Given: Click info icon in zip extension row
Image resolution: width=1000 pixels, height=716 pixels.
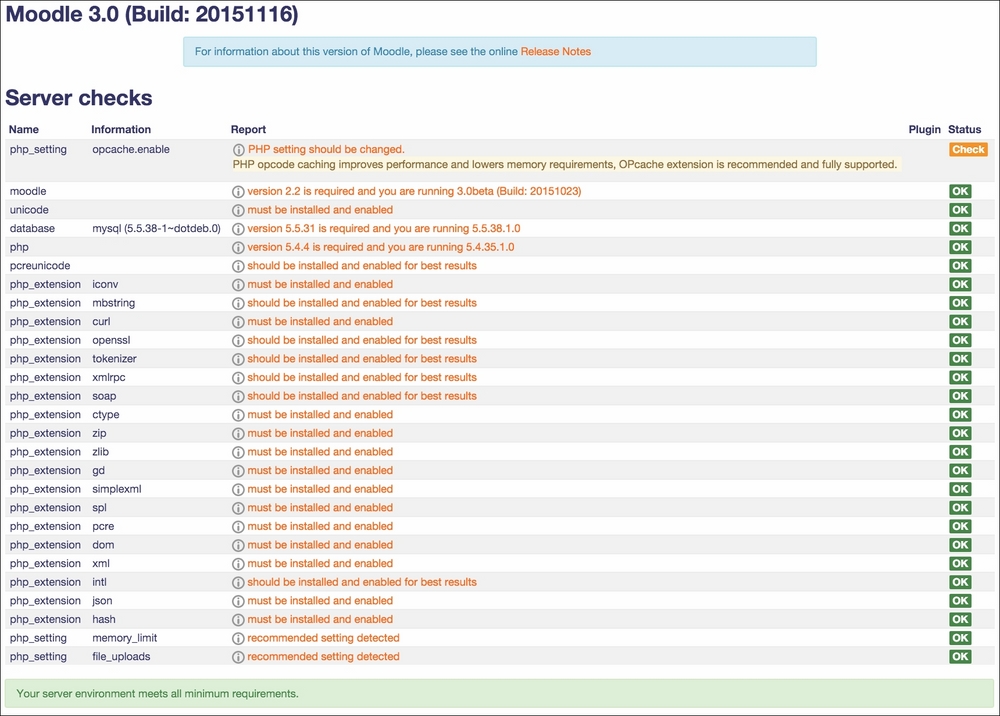Looking at the screenshot, I should (238, 434).
